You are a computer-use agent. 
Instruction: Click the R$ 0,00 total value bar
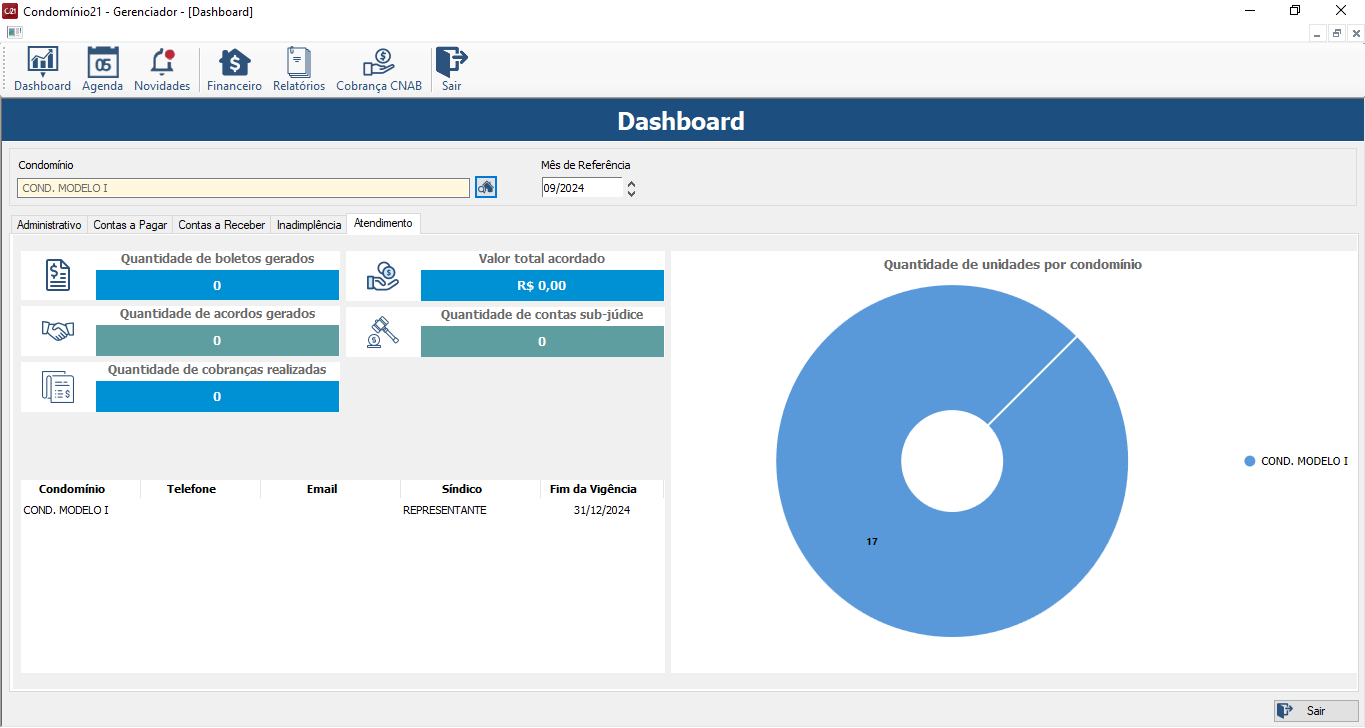tap(542, 285)
